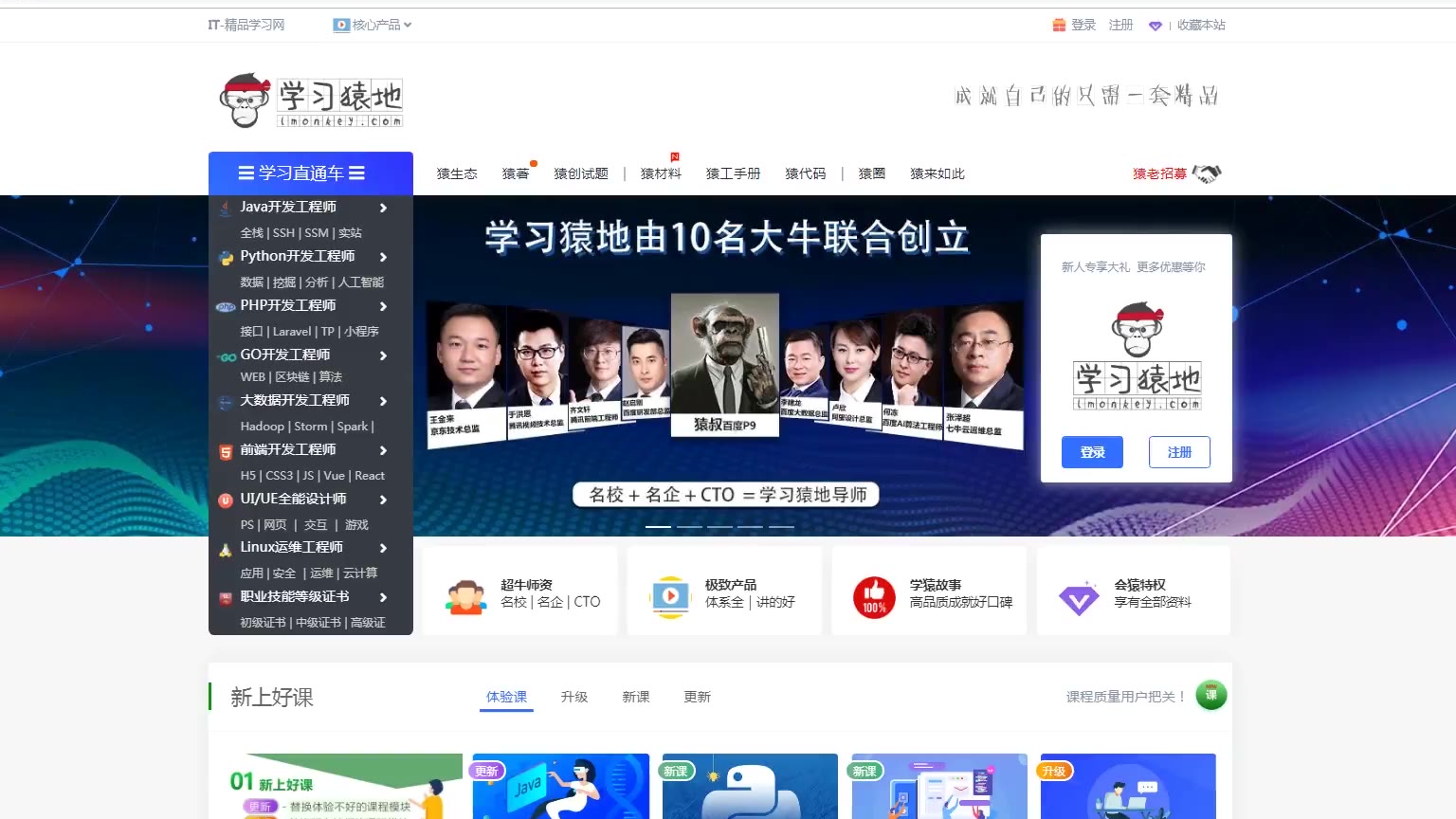The height and width of the screenshot is (819, 1456).
Task: Click the red flag badge above 猿材料
Action: point(675,156)
